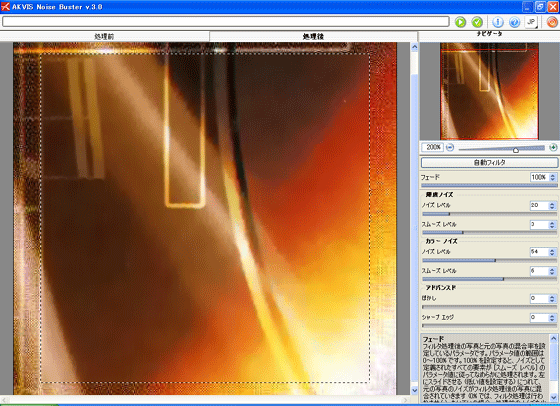The image size is (560, 406).
Task: Click the ぼかし blur value field
Action: pyautogui.click(x=539, y=298)
